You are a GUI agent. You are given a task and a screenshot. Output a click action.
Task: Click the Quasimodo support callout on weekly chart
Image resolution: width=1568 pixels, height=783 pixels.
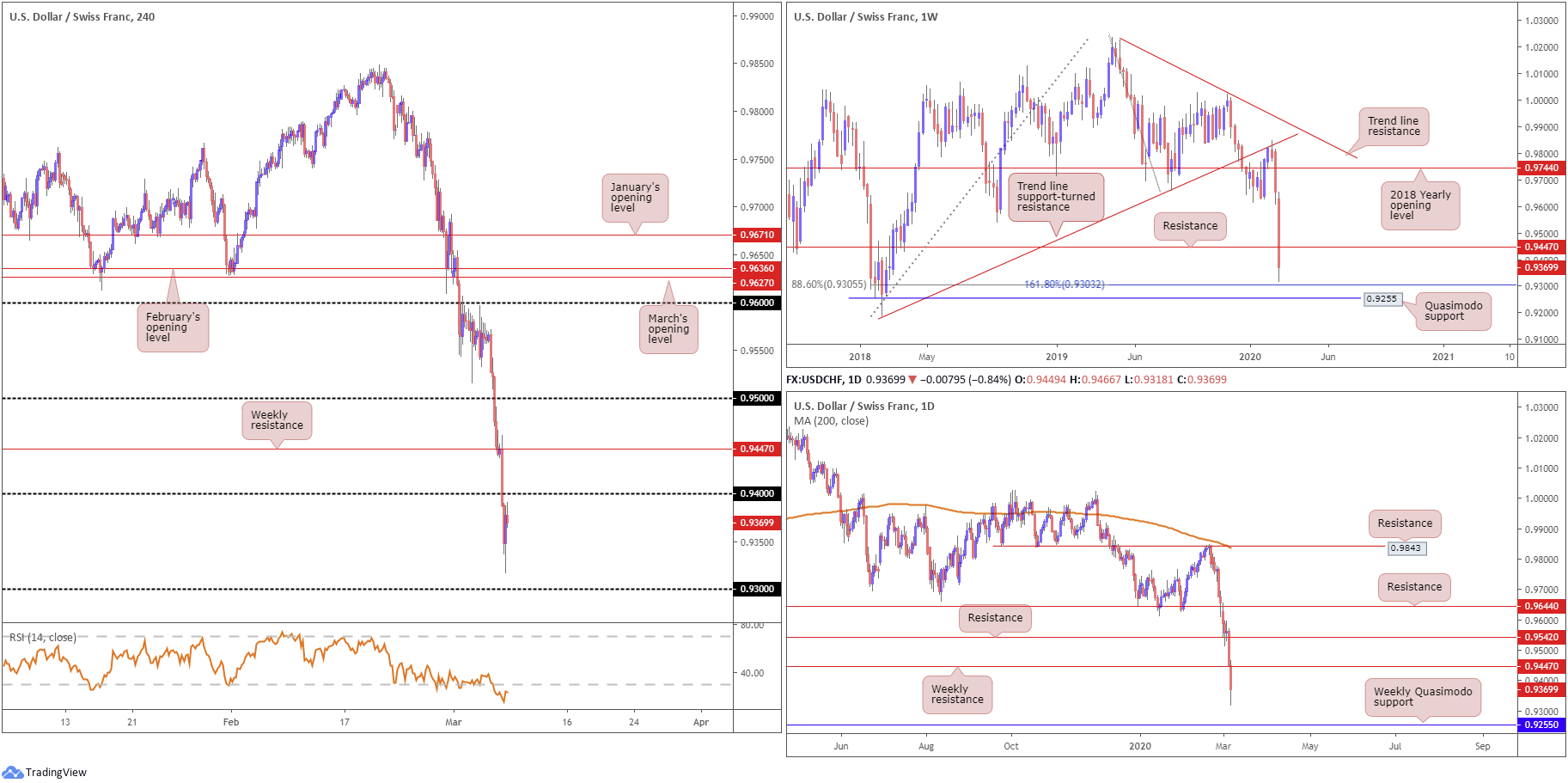coord(1453,311)
